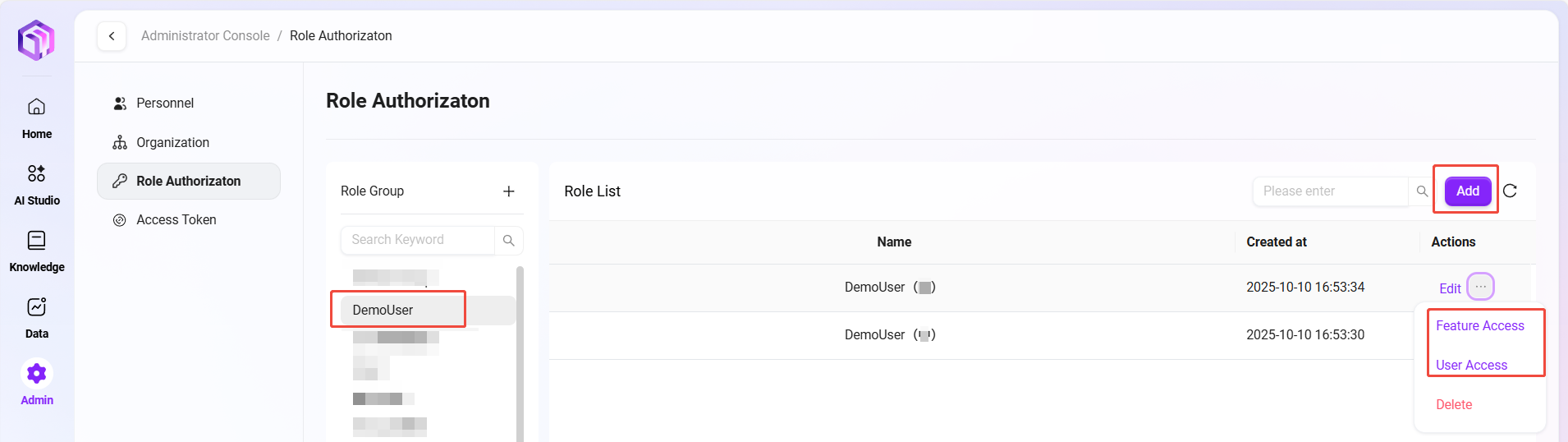Go to the Knowledge section
Image resolution: width=1568 pixels, height=442 pixels.
pos(36,251)
